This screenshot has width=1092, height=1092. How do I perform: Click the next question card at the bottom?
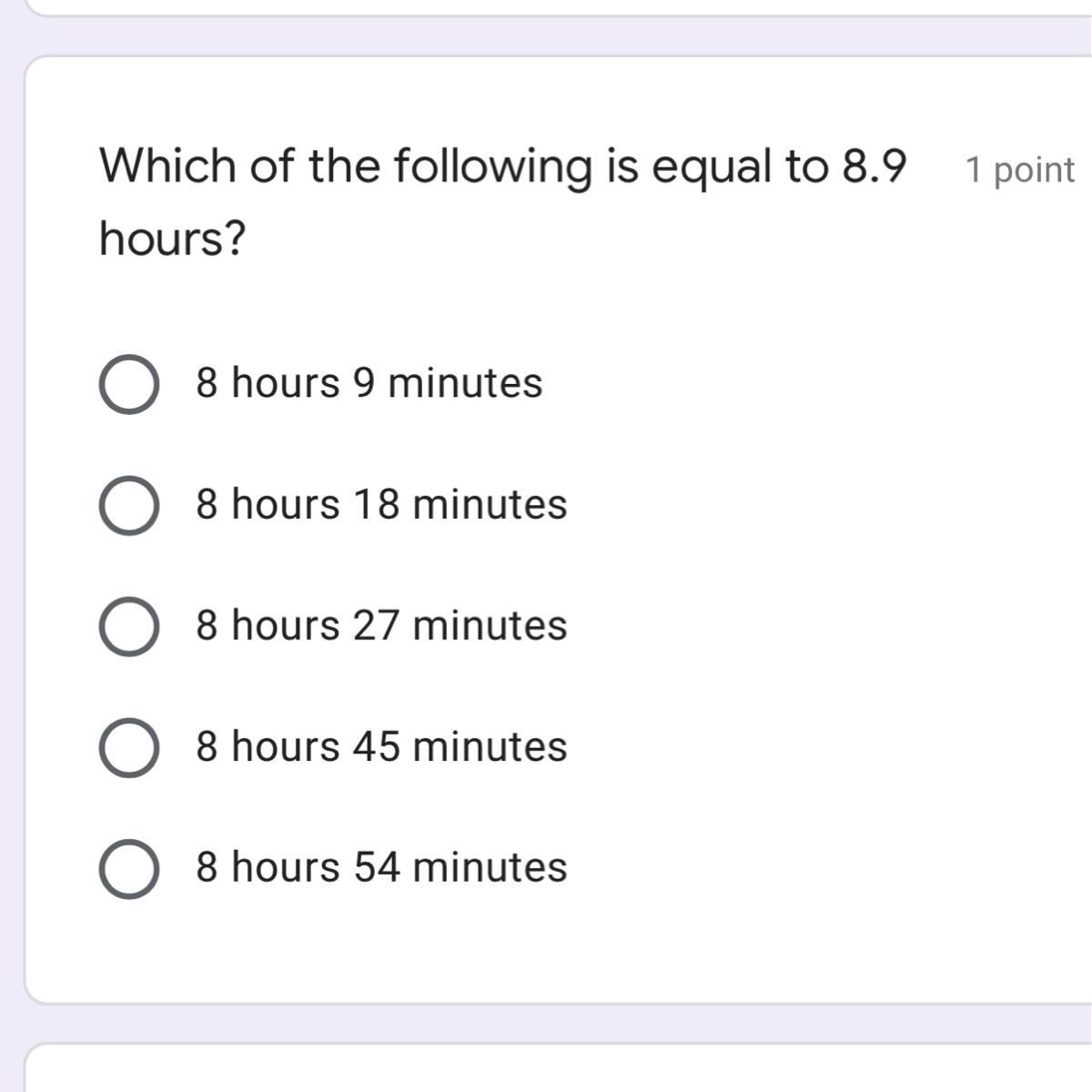coord(546,1069)
